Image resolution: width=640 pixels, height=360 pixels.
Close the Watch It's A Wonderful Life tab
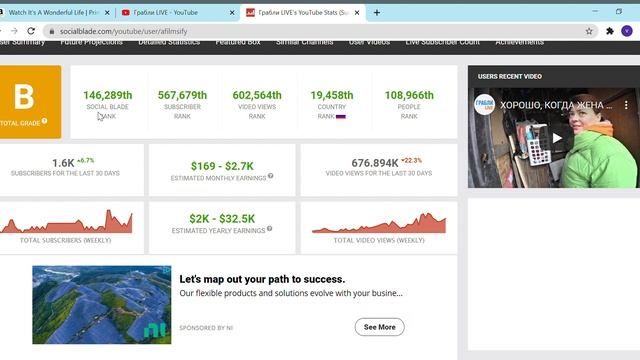coord(107,13)
